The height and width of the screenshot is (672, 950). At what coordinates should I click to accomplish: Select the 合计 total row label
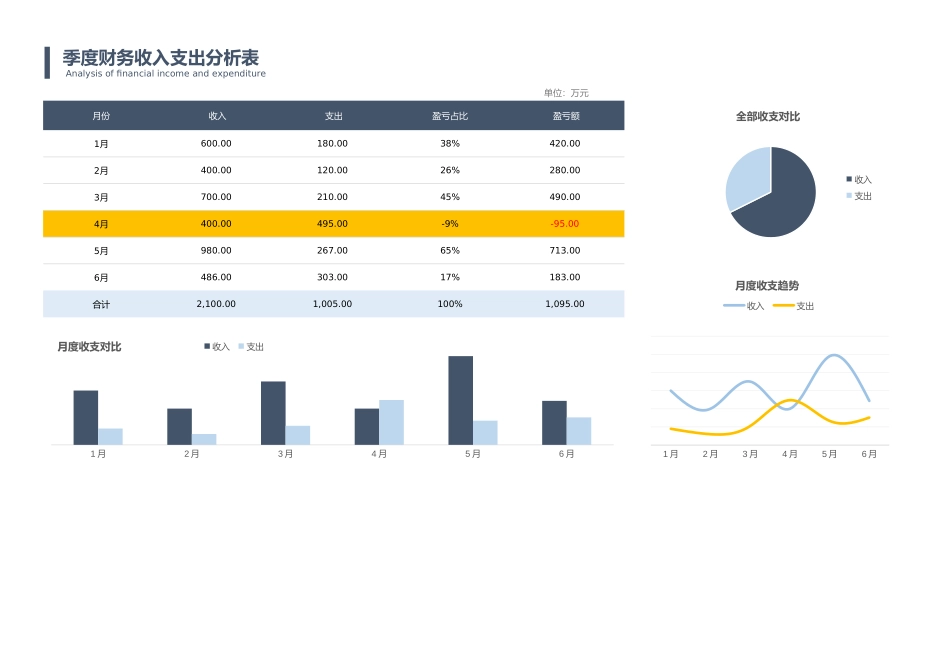point(101,304)
